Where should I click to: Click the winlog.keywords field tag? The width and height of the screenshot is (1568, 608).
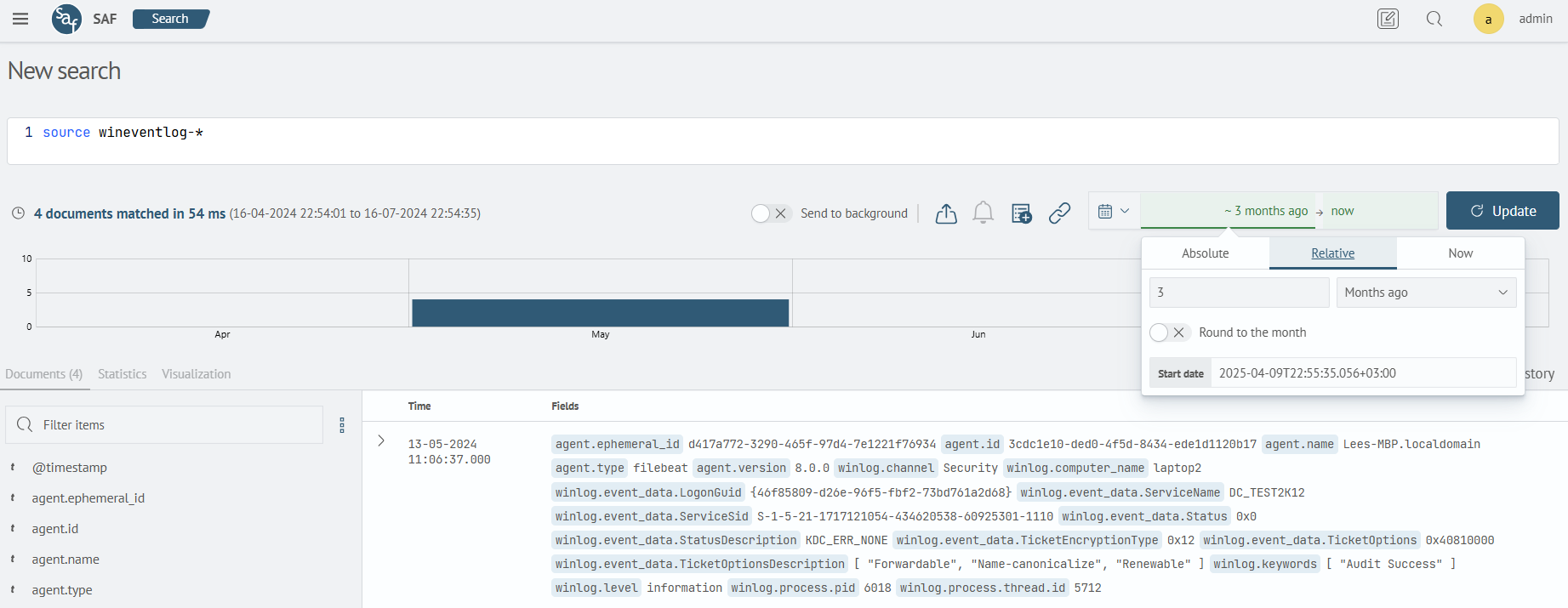tap(1265, 564)
